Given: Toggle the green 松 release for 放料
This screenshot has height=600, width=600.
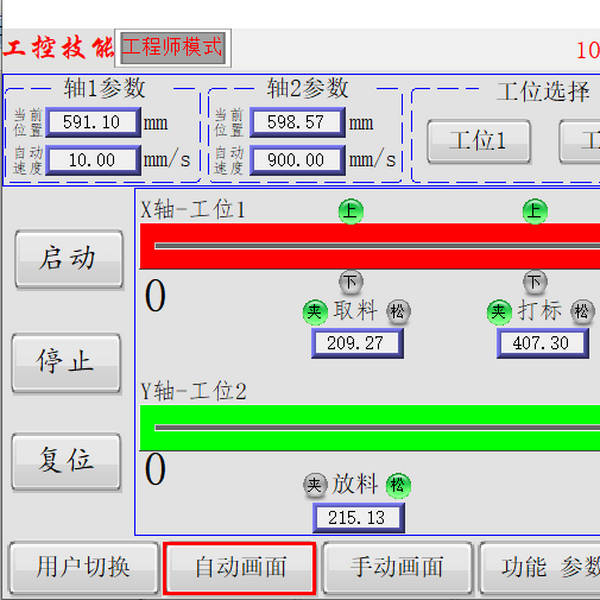Looking at the screenshot, I should pos(398,486).
